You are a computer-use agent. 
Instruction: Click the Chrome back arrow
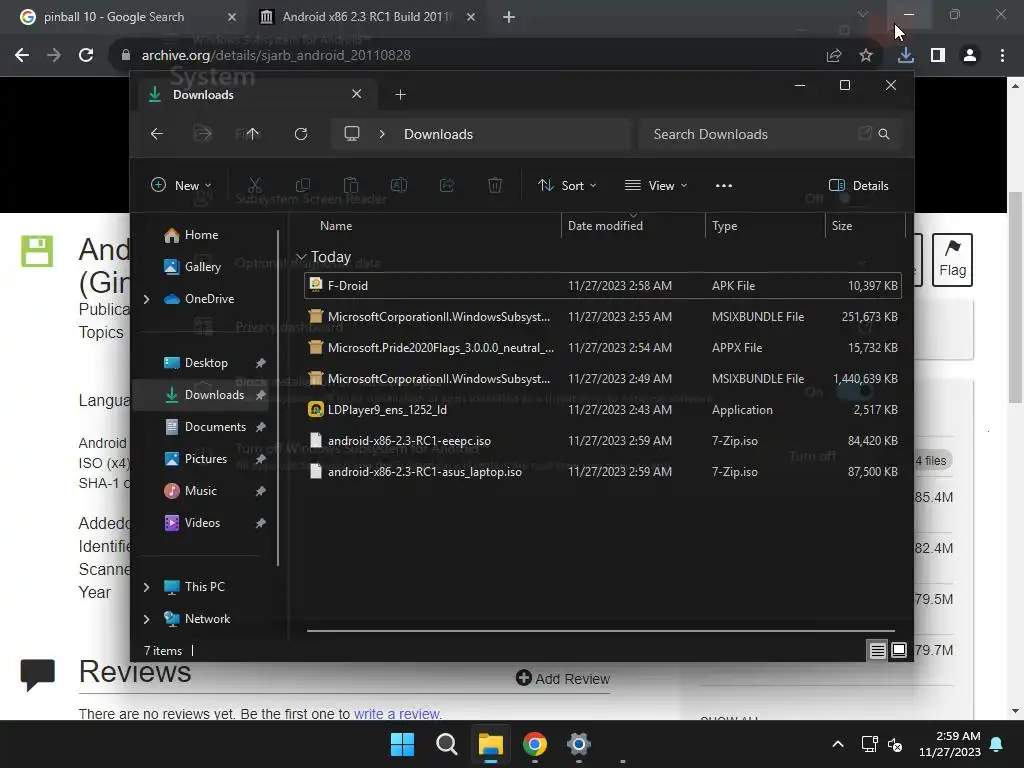point(22,56)
